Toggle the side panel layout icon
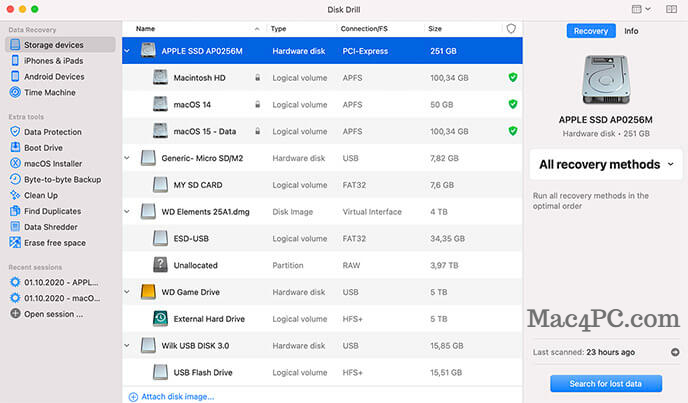 point(671,9)
